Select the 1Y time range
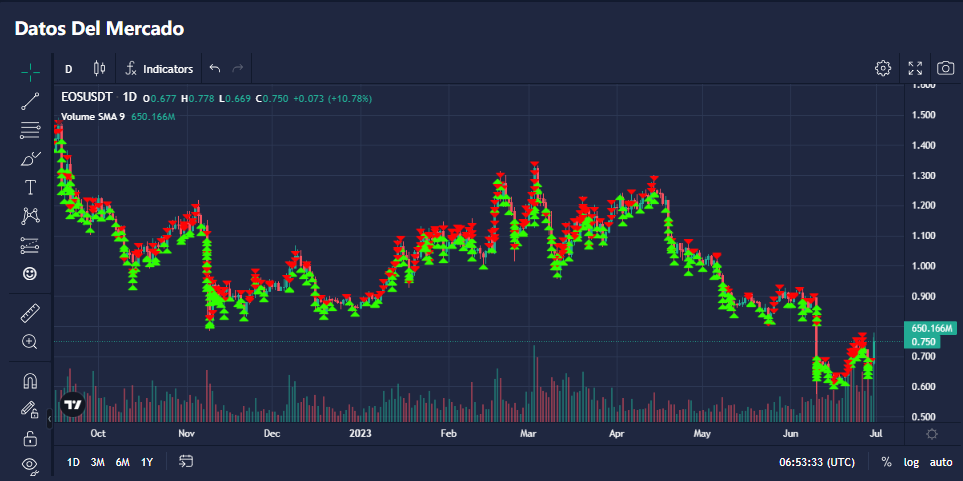The width and height of the screenshot is (963, 481). coord(147,462)
